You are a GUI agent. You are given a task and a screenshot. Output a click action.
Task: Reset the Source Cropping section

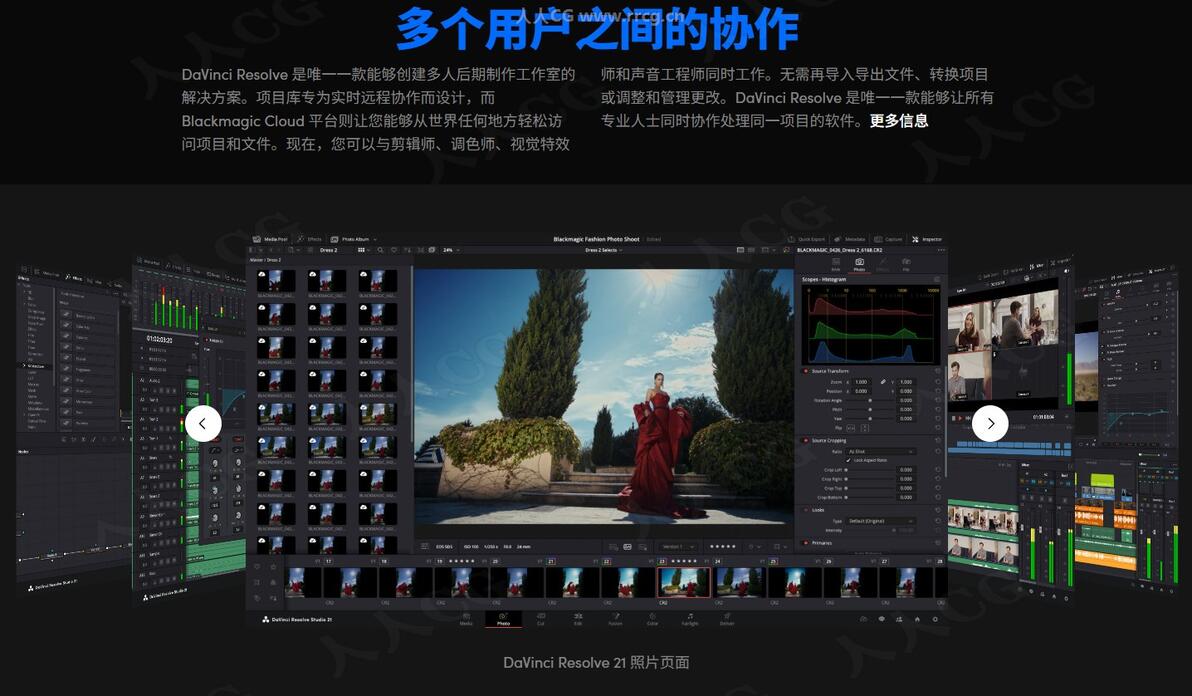pos(937,440)
